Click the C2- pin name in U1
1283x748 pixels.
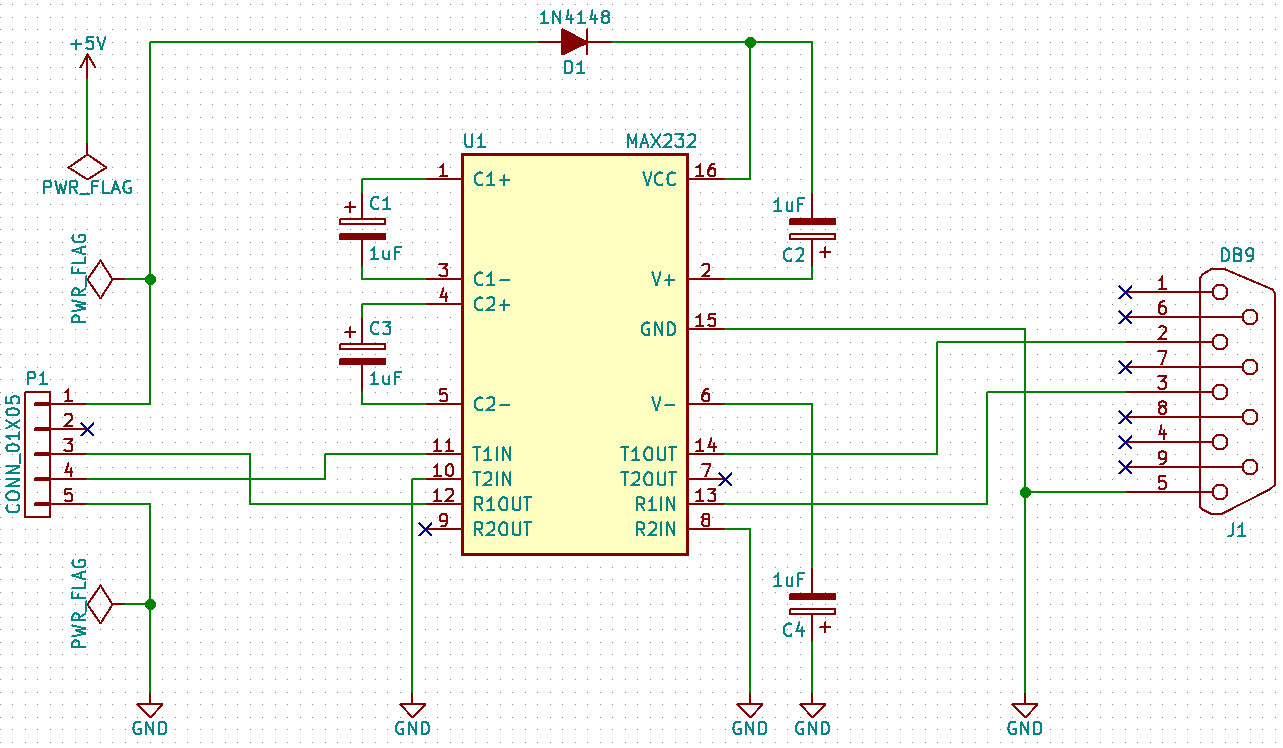(x=492, y=405)
